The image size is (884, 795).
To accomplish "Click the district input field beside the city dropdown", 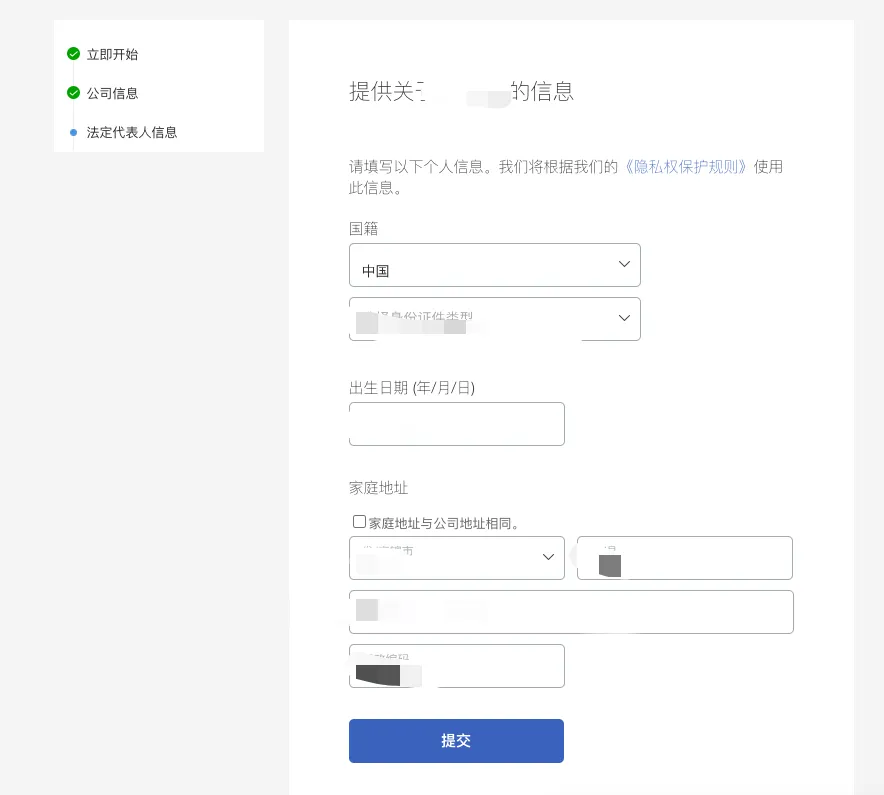I will [x=684, y=558].
